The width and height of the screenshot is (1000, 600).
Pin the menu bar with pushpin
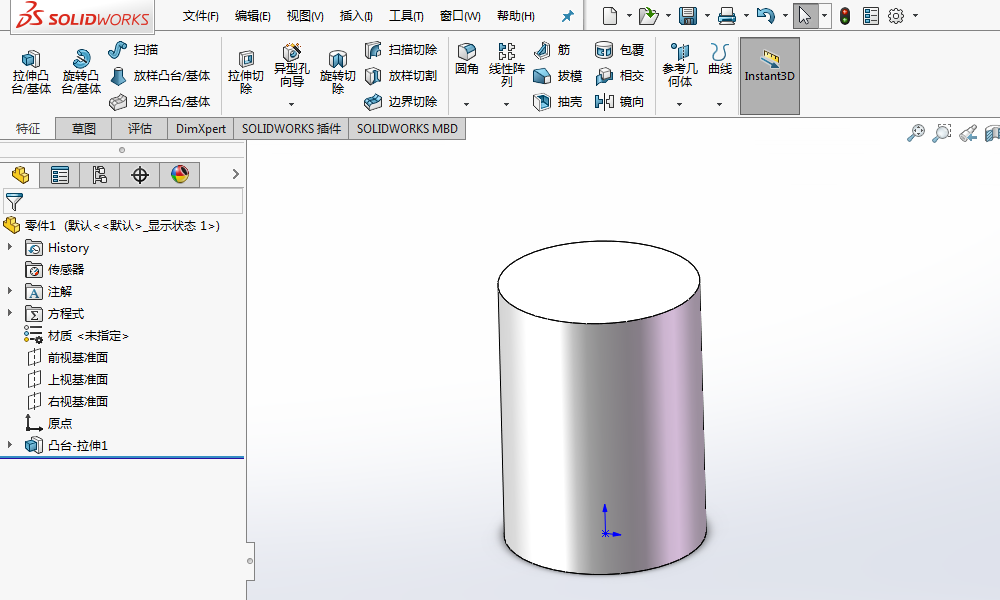click(x=568, y=16)
